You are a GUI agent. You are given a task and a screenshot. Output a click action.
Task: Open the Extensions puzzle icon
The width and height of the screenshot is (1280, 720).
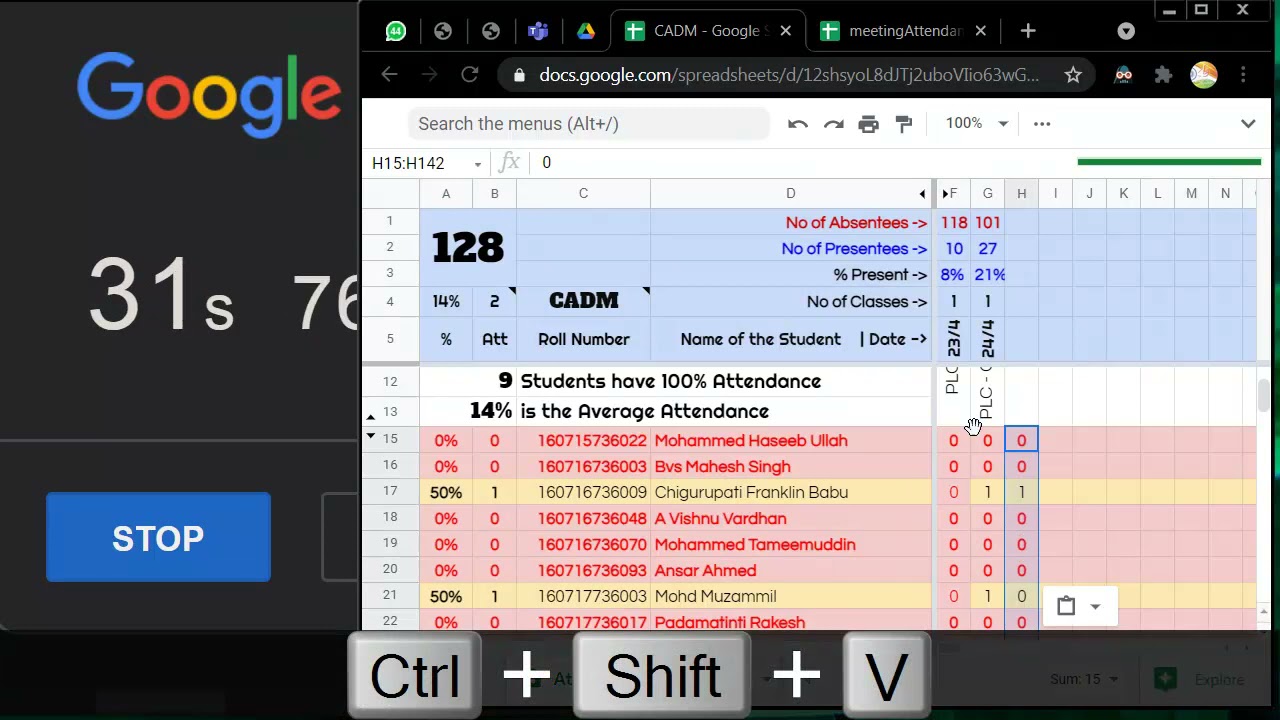pos(1163,75)
